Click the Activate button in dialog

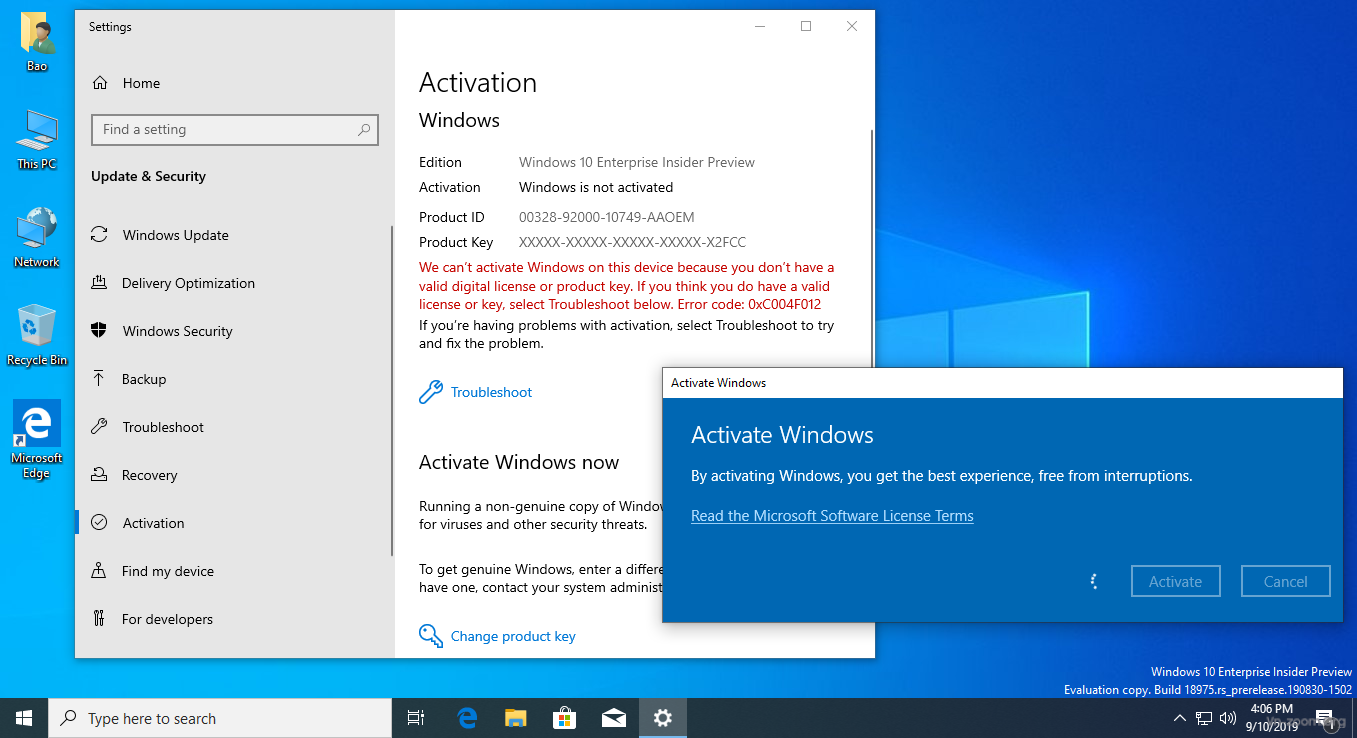pyautogui.click(x=1175, y=581)
